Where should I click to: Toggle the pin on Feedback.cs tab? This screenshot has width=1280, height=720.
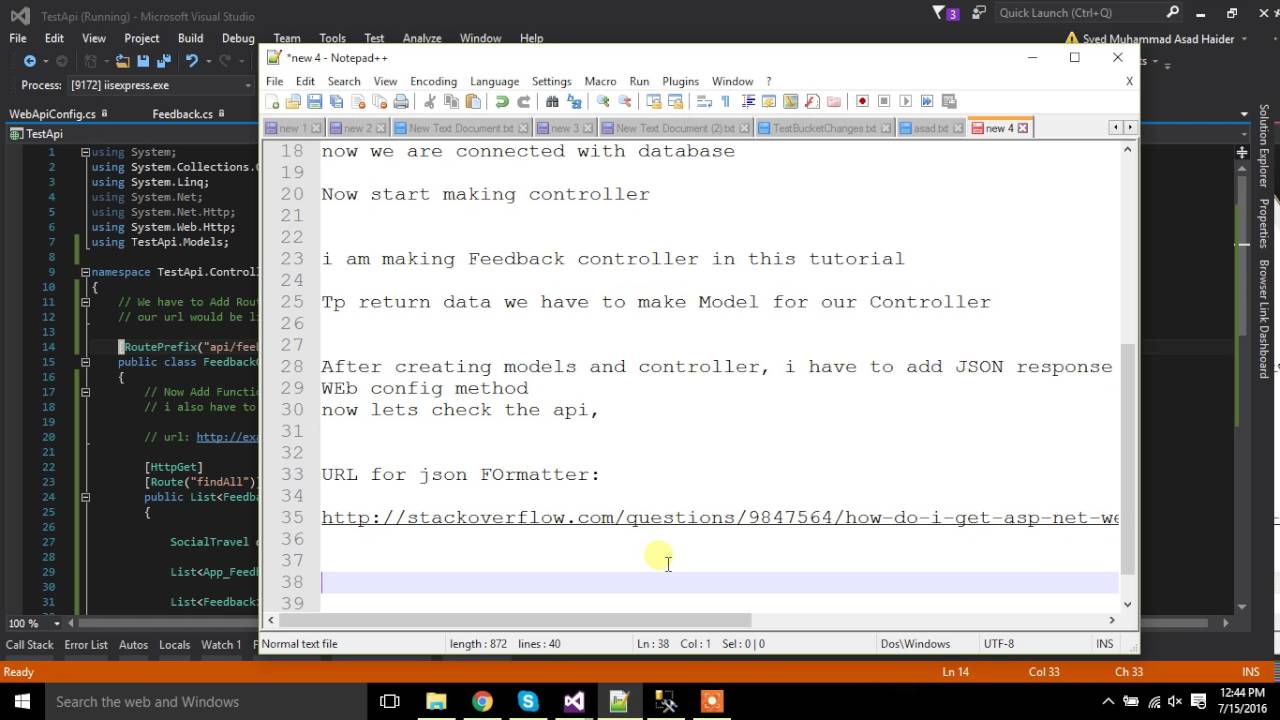point(221,114)
